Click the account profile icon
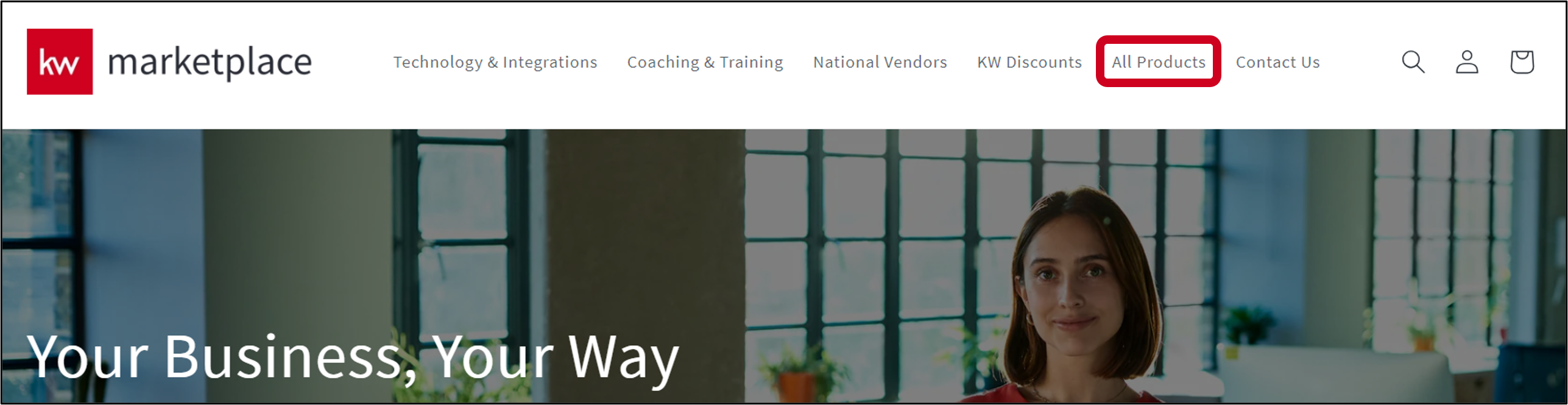The height and width of the screenshot is (405, 1568). coord(1467,62)
